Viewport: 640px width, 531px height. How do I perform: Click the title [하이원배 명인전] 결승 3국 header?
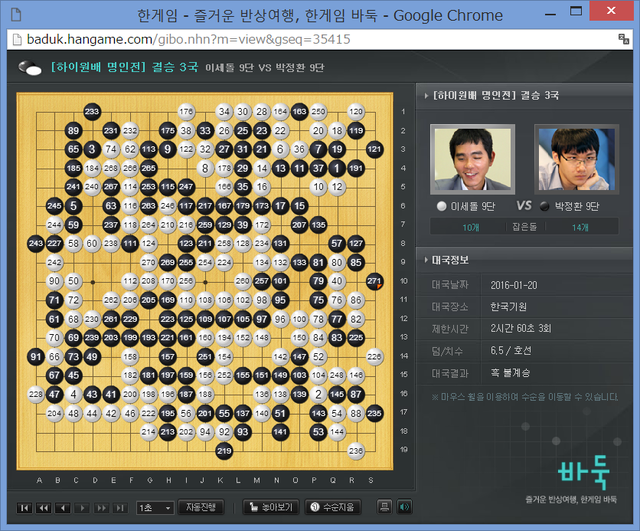point(124,67)
